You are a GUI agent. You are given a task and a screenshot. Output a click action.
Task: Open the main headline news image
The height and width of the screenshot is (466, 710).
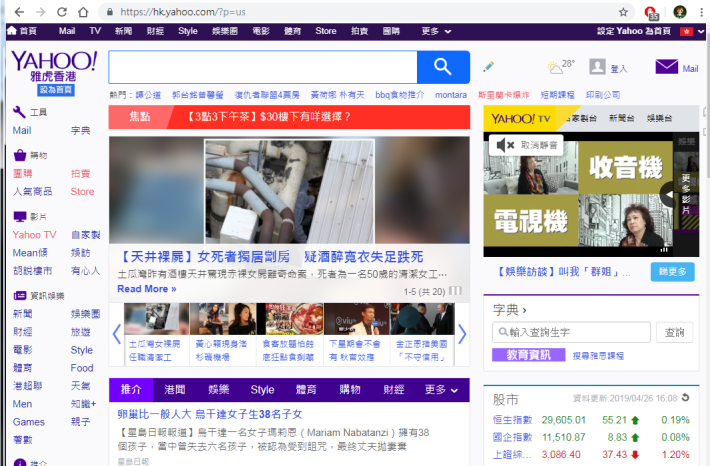pyautogui.click(x=289, y=190)
